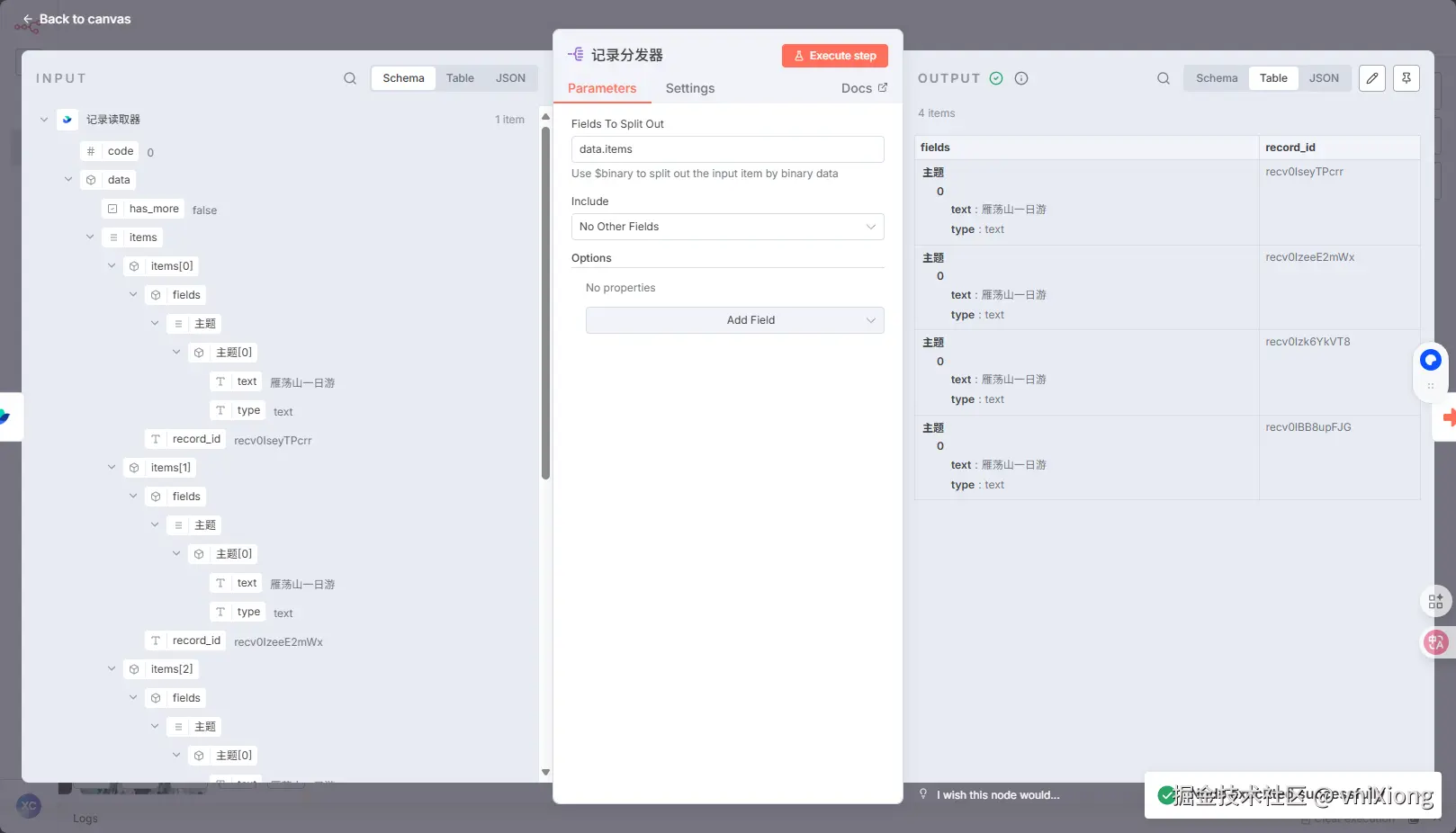
Task: Click the pin output data icon
Action: pyautogui.click(x=1407, y=78)
